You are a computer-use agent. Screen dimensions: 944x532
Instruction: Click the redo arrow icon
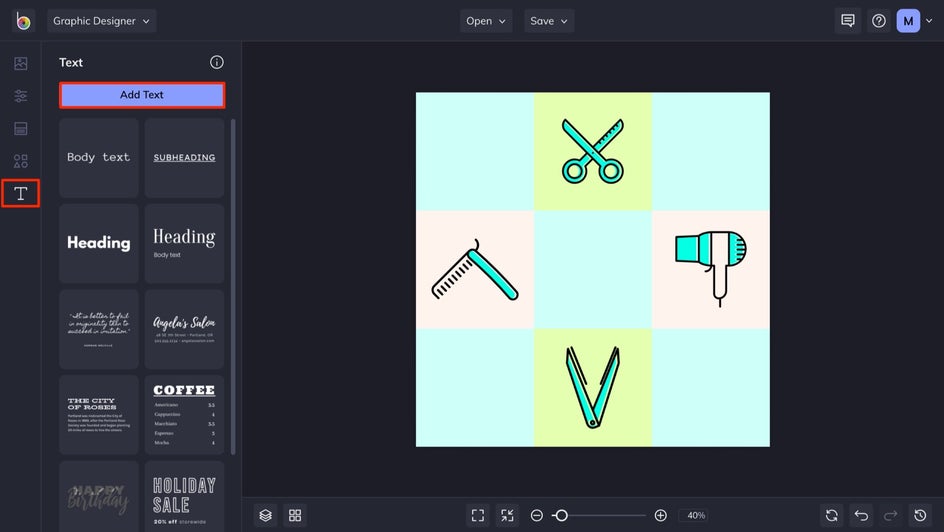pyautogui.click(x=890, y=515)
